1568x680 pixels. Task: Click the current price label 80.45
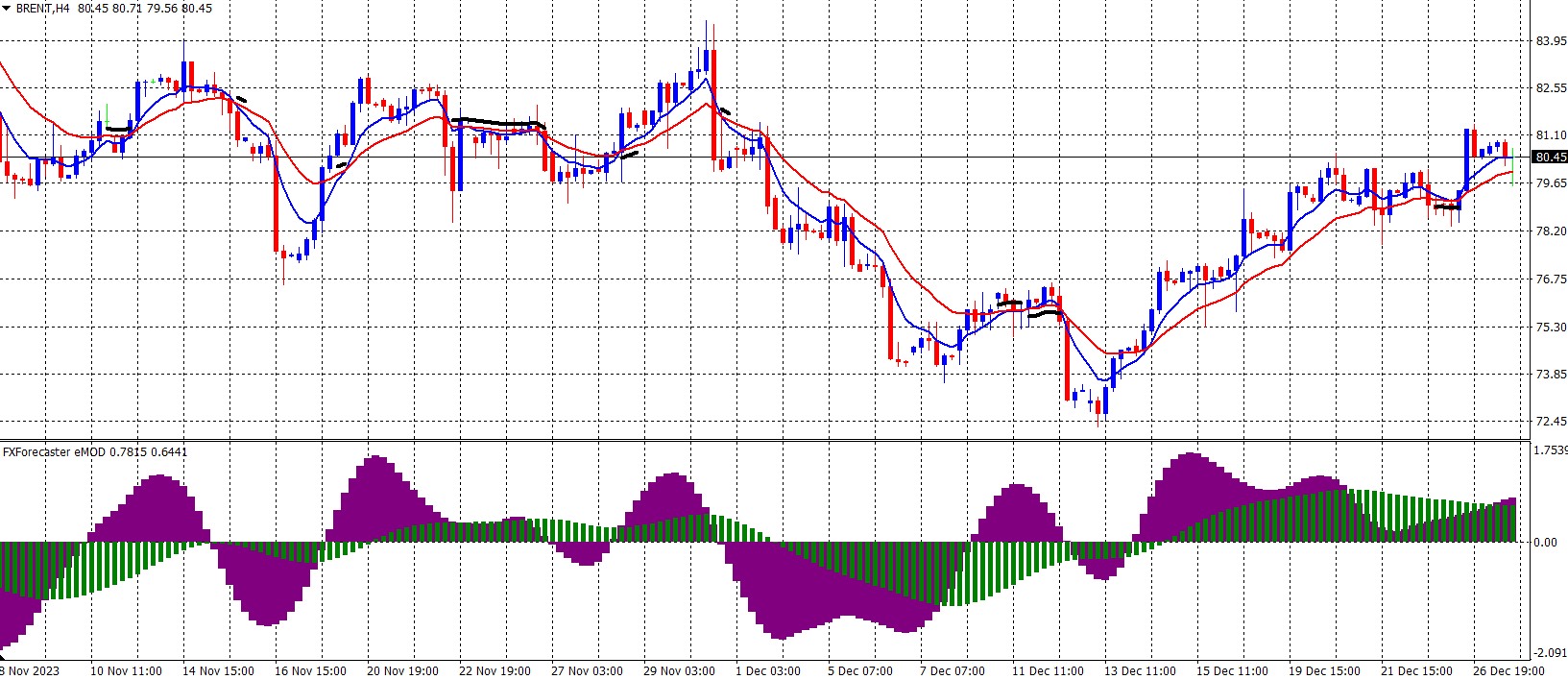pyautogui.click(x=1551, y=158)
